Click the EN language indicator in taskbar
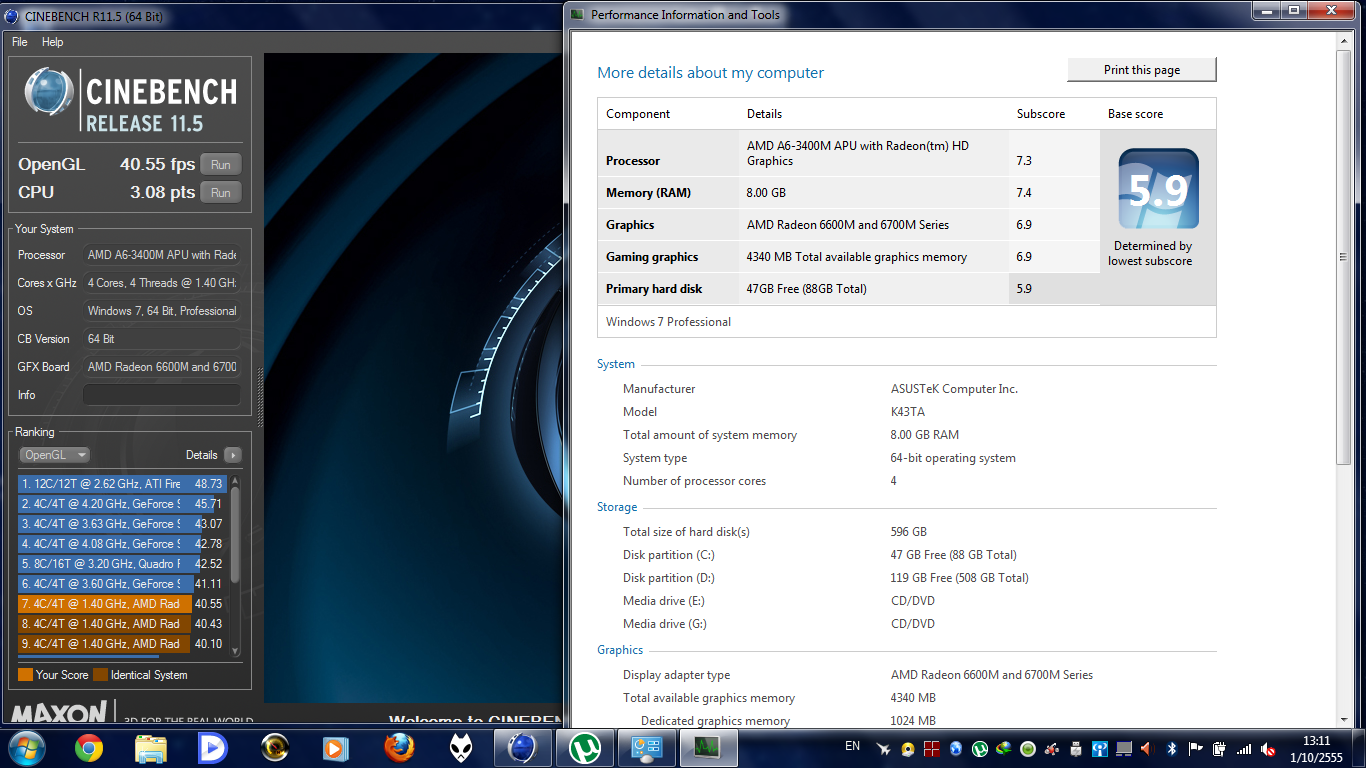The height and width of the screenshot is (768, 1366). [852, 746]
